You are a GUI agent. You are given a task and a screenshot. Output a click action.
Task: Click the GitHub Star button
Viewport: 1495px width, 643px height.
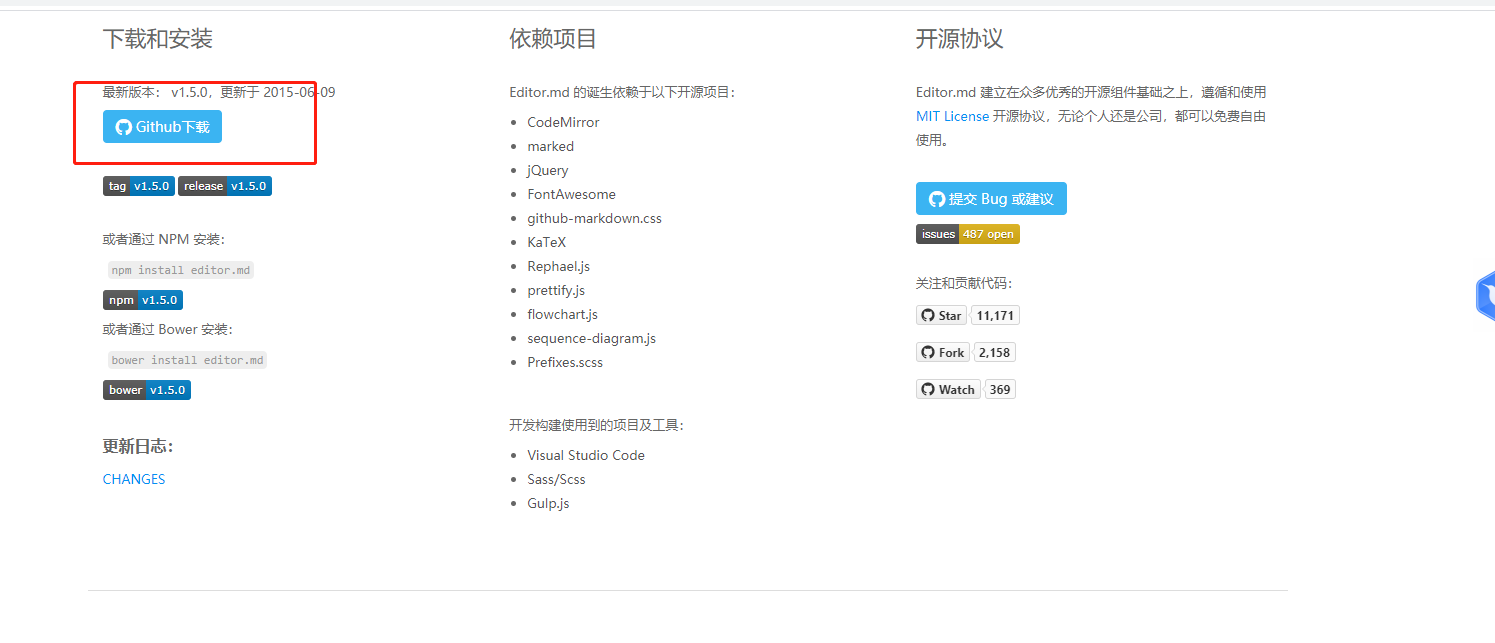(x=941, y=315)
